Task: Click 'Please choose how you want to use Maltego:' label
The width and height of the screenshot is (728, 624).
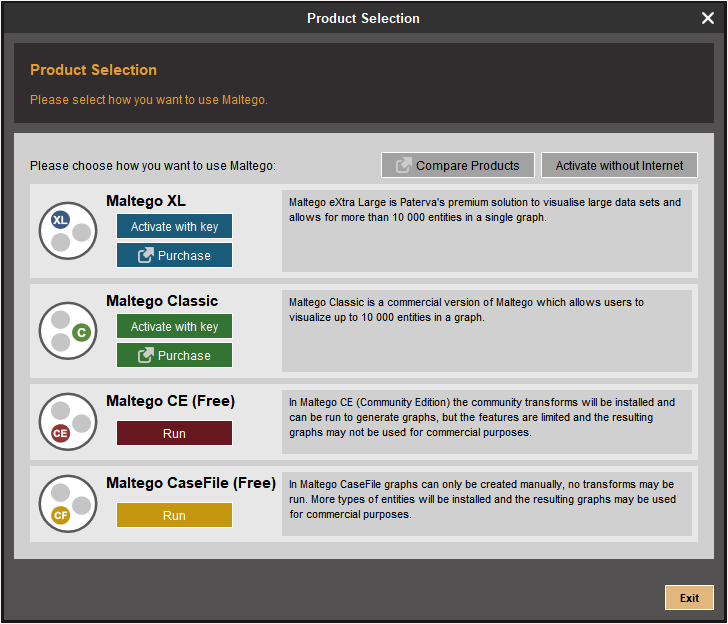Action: [x=153, y=166]
